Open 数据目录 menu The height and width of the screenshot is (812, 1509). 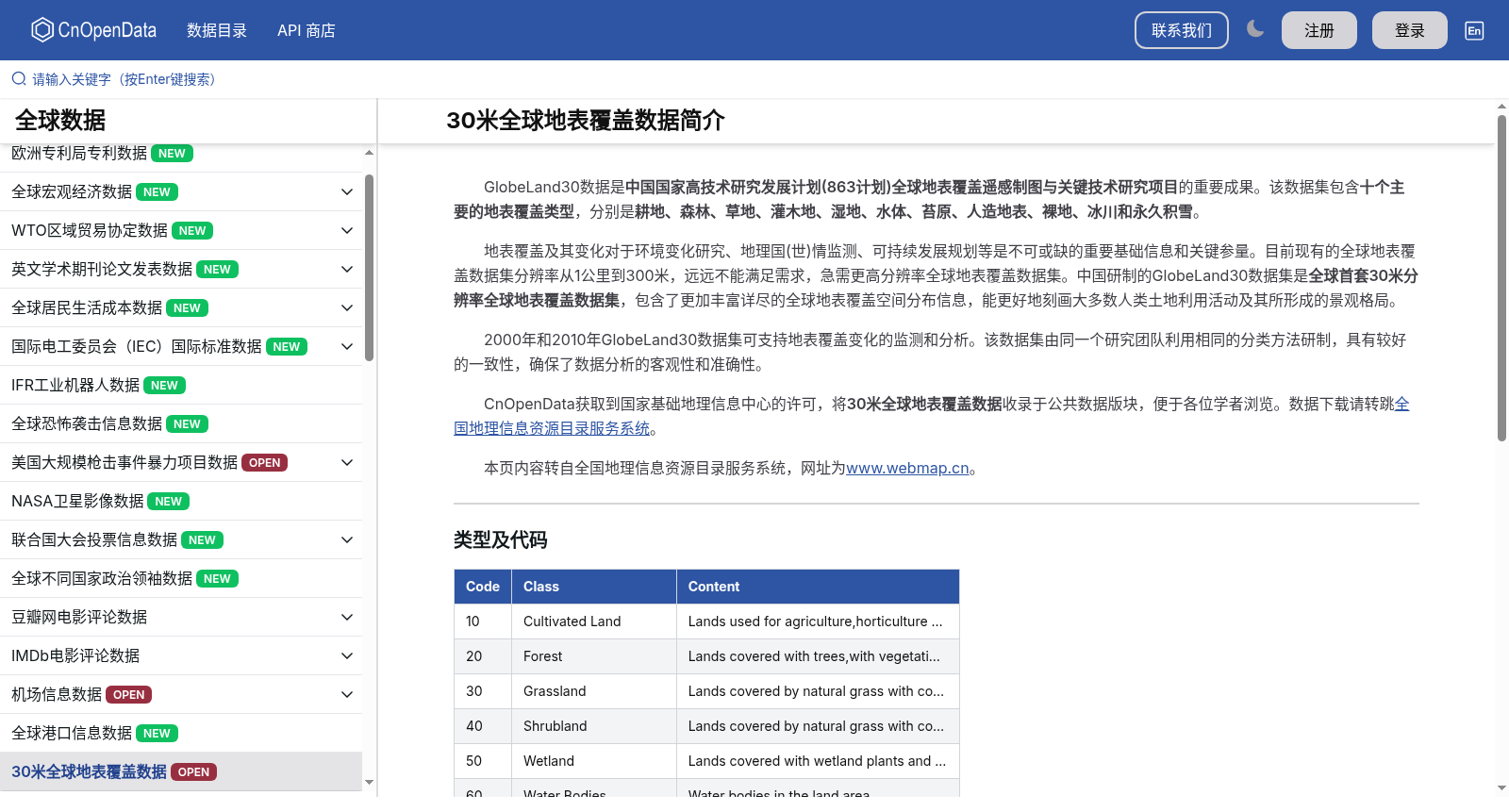coord(217,30)
